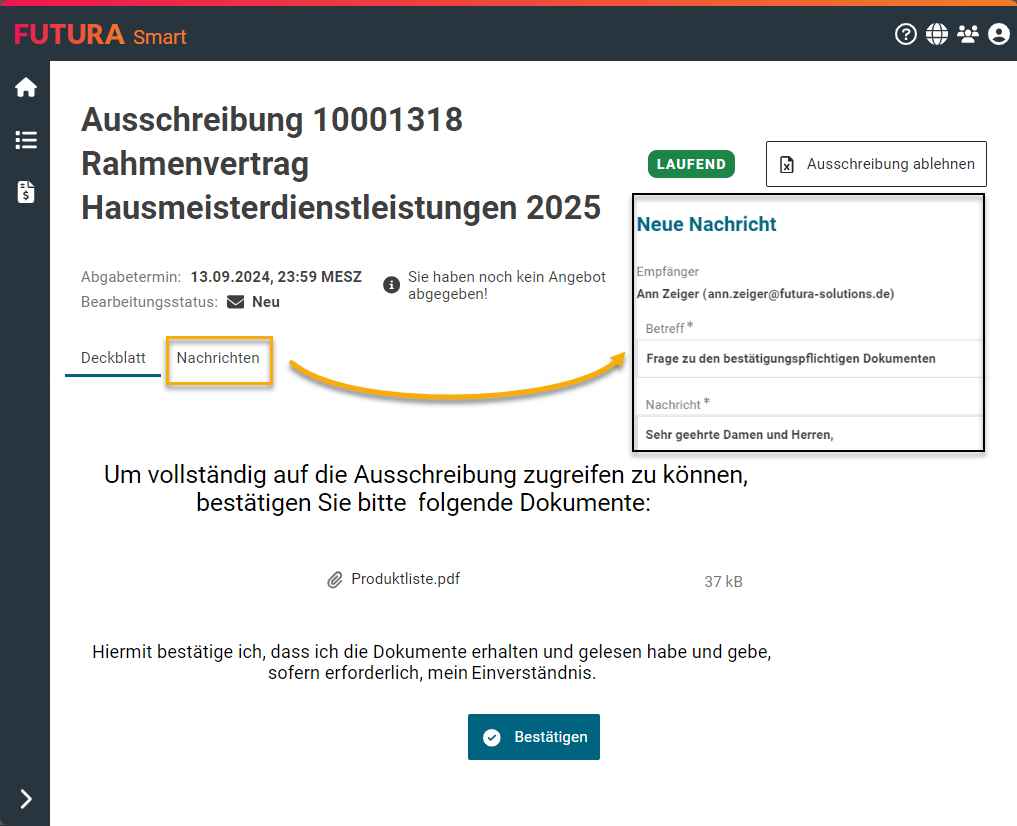This screenshot has width=1017, height=826.
Task: Open the invoice document sidebar icon
Action: [x=26, y=192]
